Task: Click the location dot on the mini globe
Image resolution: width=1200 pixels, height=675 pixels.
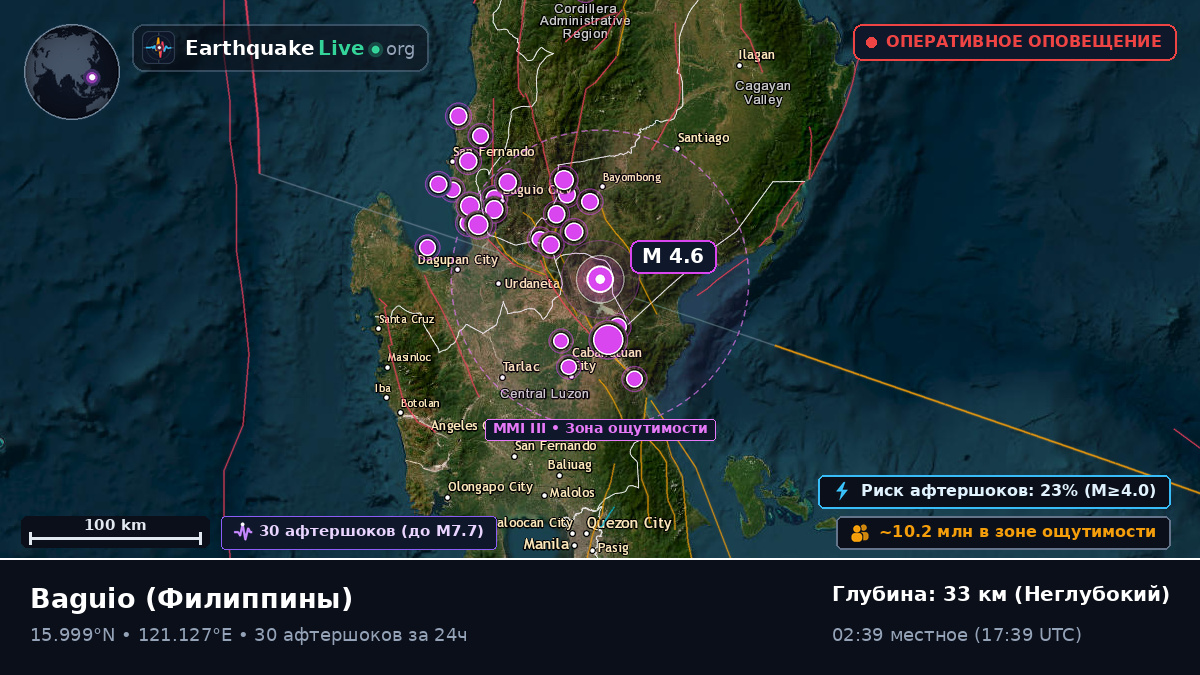Action: 92,77
